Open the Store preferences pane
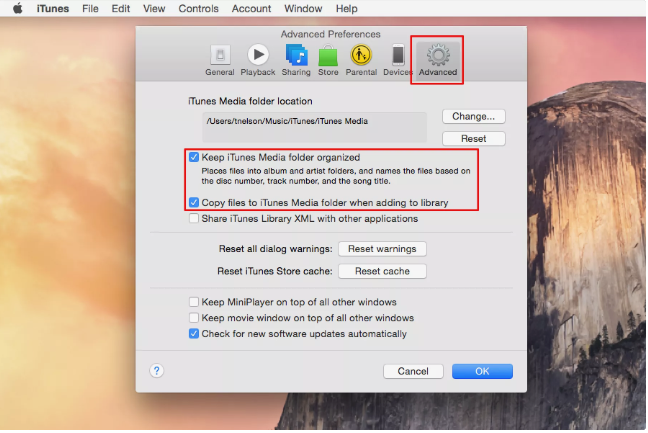This screenshot has height=433, width=648. click(328, 60)
